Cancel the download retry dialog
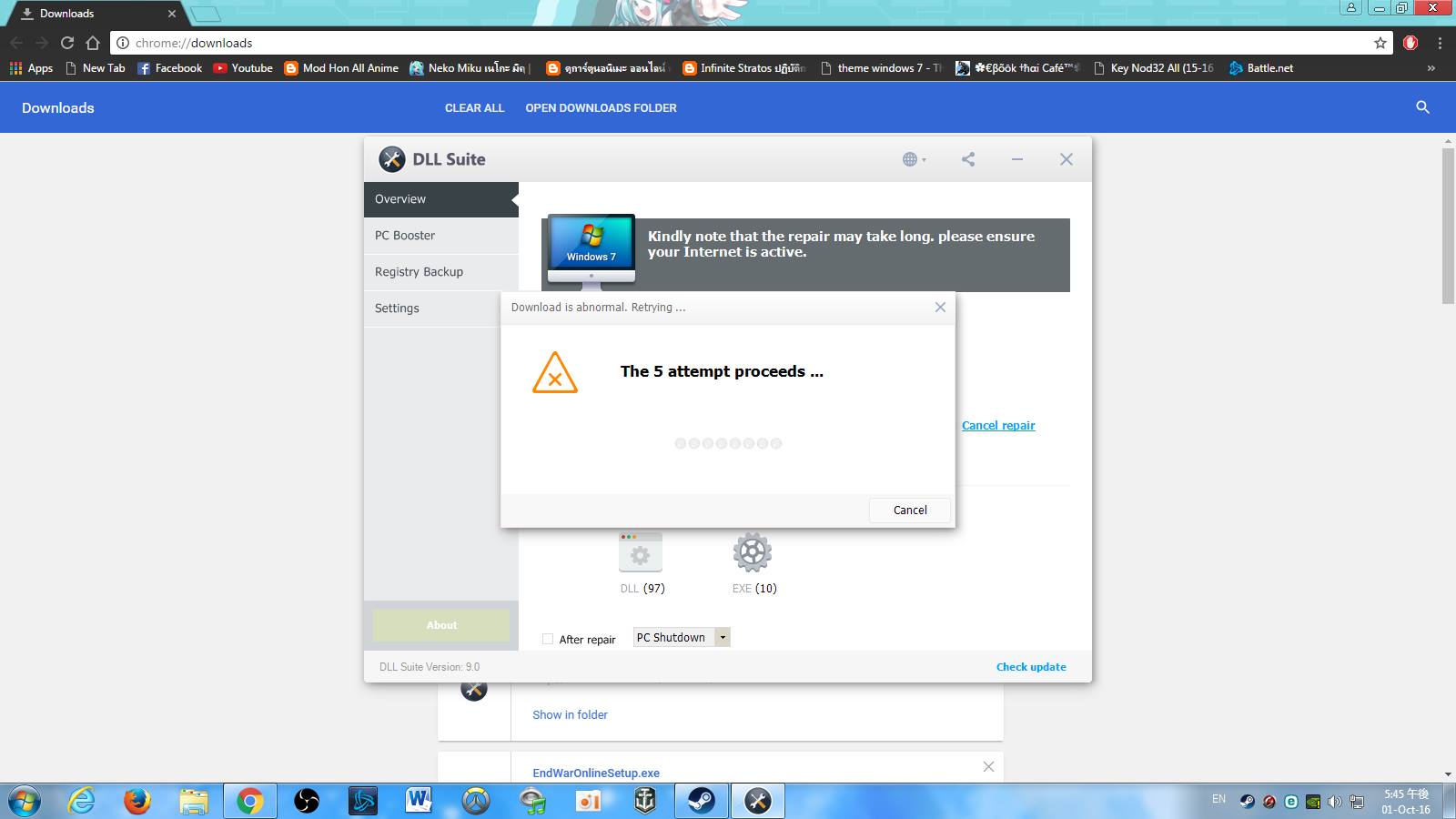This screenshot has width=1456, height=819. (910, 511)
